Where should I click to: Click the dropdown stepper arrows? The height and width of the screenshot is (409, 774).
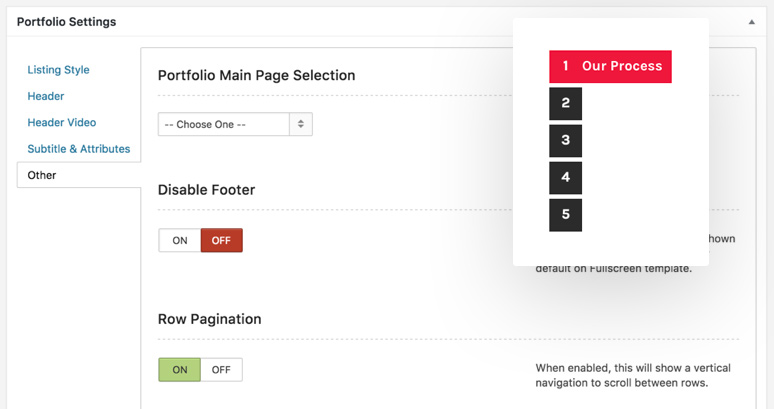301,124
